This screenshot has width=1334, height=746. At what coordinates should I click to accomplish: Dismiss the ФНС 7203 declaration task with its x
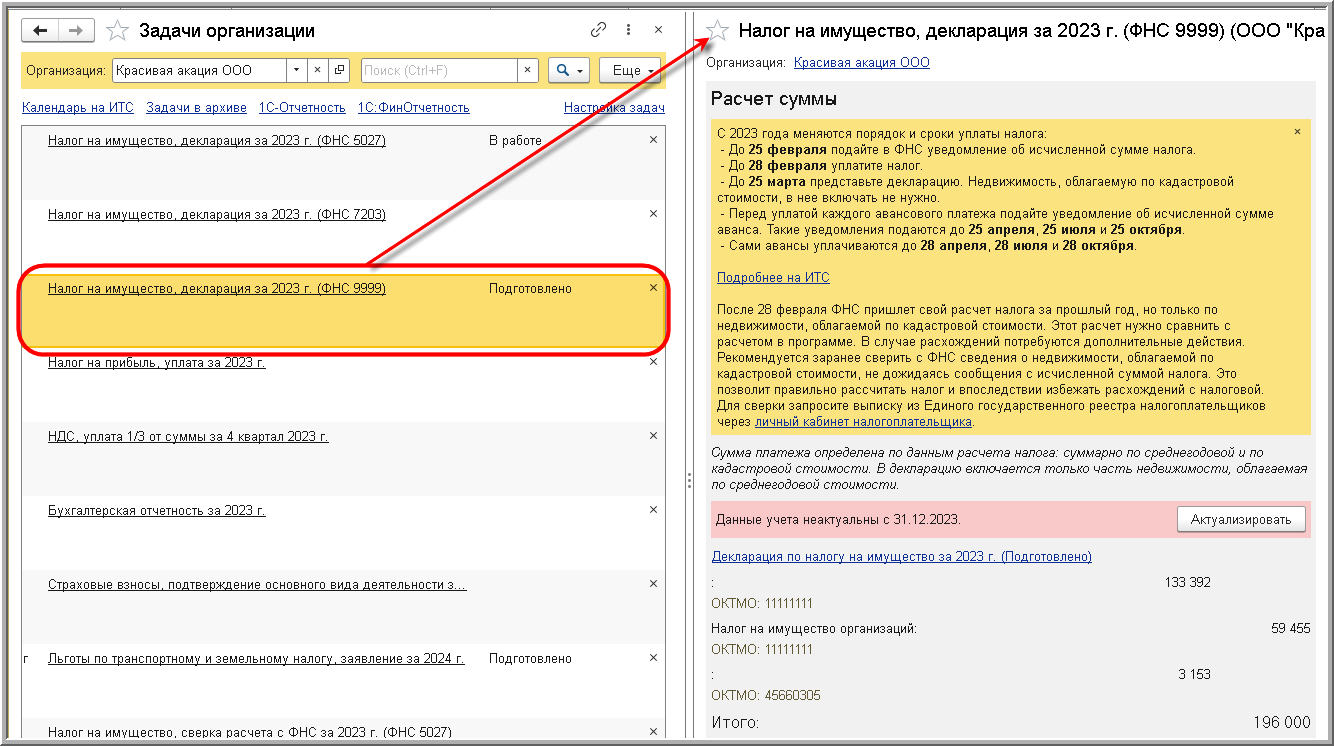[x=654, y=214]
